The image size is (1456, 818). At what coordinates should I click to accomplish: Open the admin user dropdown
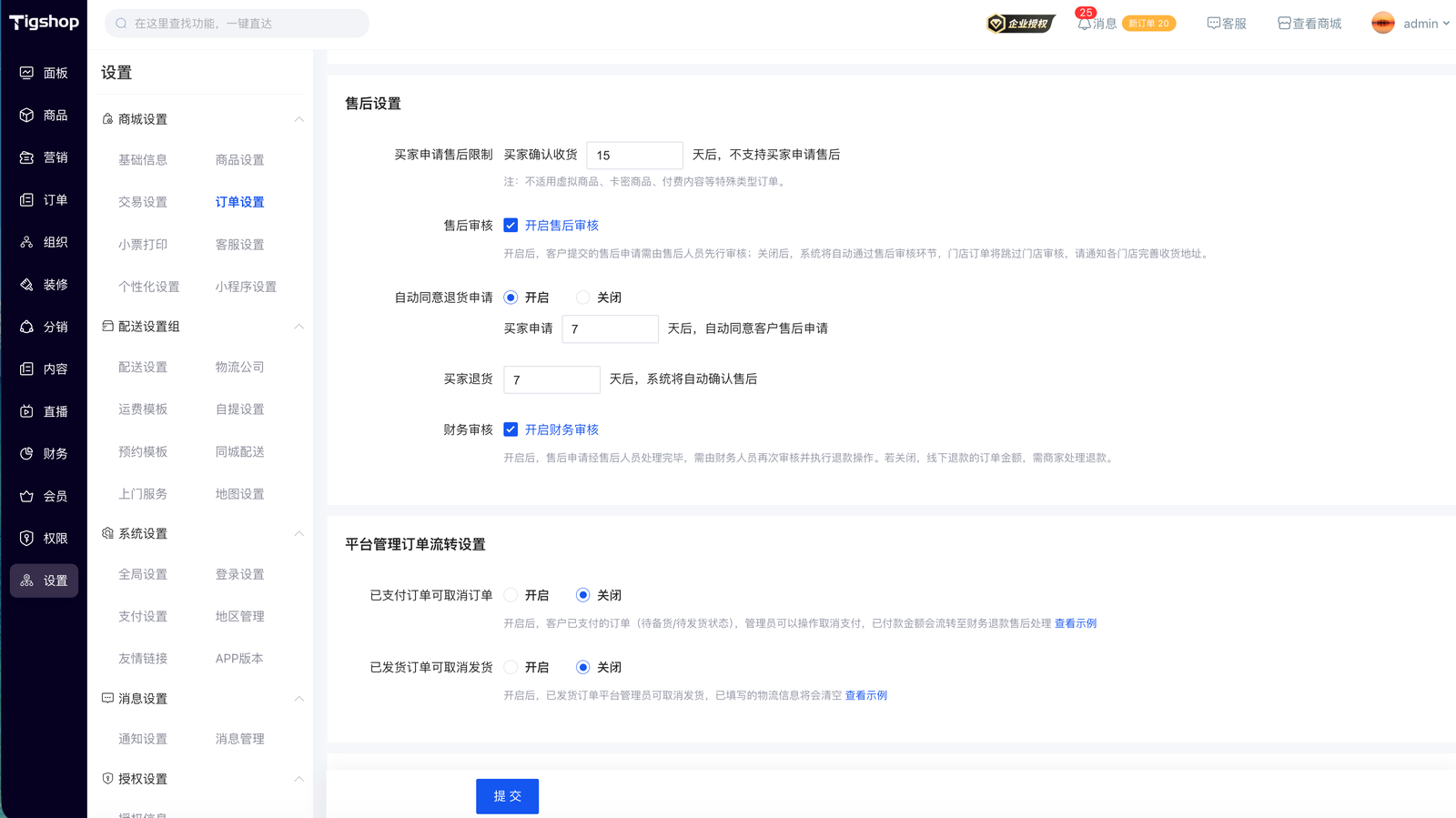[1411, 24]
